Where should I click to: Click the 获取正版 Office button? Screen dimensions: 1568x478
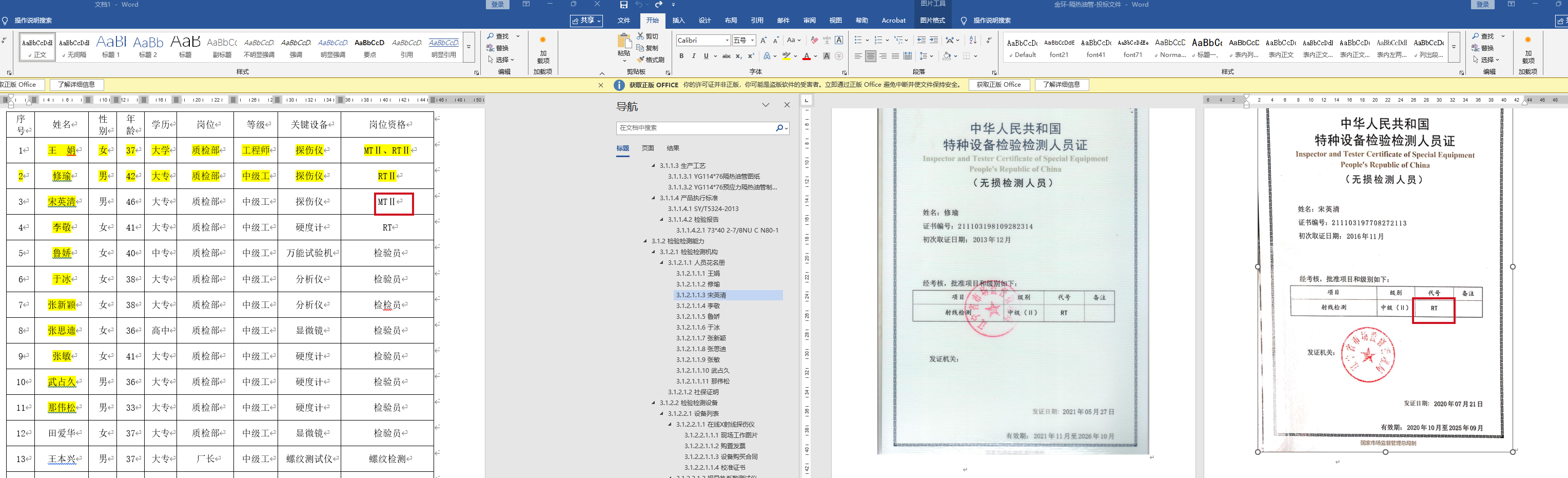pos(998,85)
